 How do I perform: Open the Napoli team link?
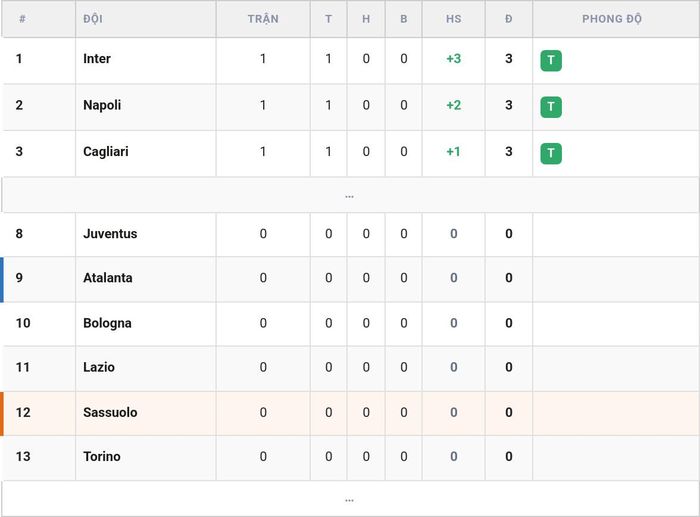point(102,105)
